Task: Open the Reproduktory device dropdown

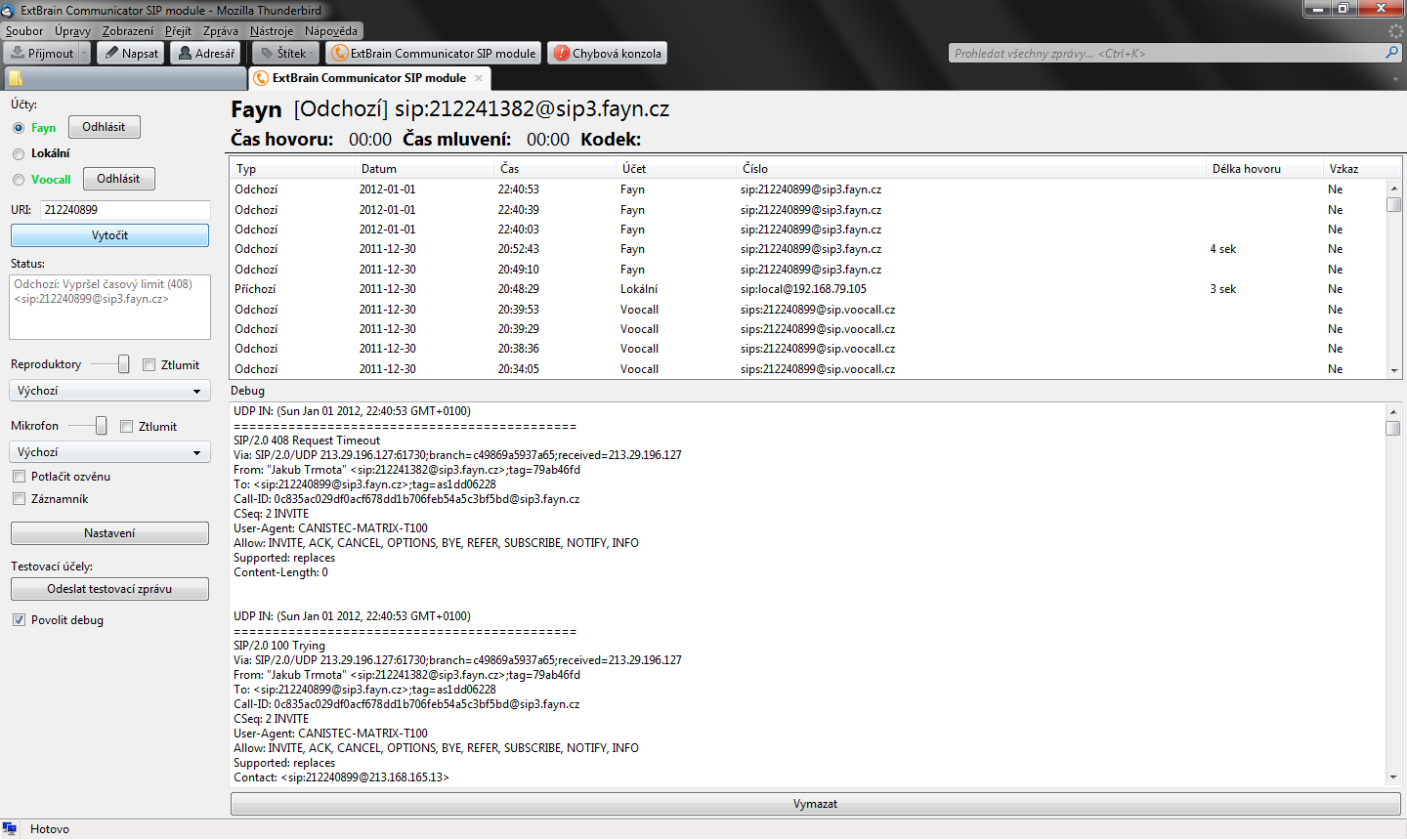Action: point(109,391)
